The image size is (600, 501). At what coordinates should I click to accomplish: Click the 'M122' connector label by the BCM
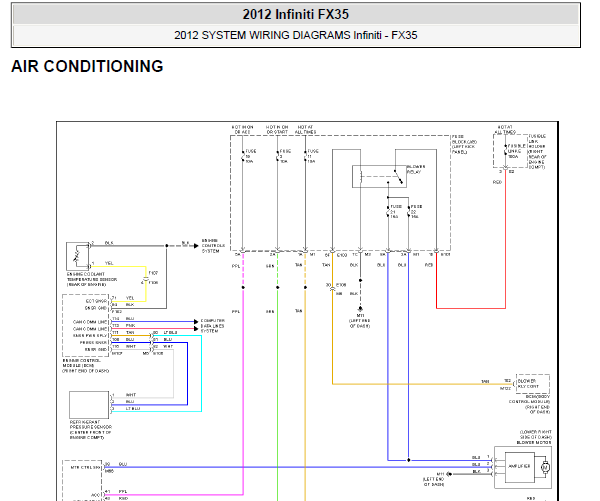tap(505, 388)
